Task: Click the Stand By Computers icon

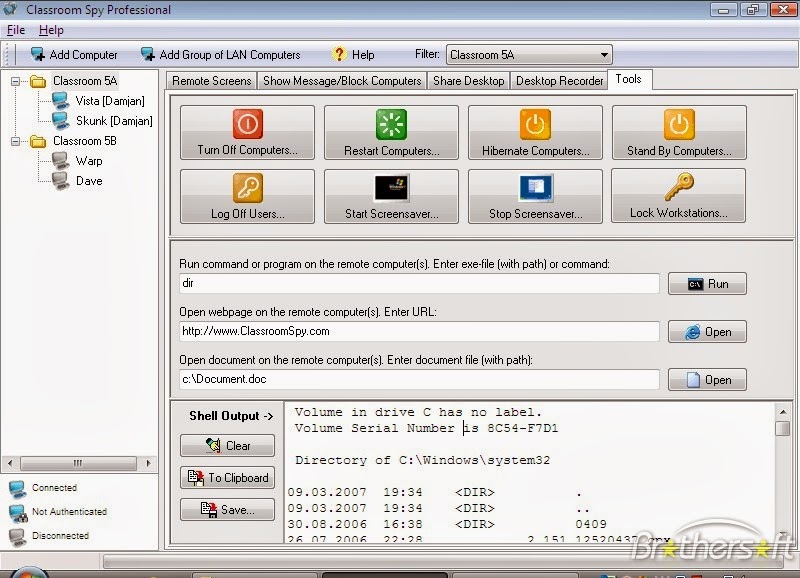Action: coord(679,124)
